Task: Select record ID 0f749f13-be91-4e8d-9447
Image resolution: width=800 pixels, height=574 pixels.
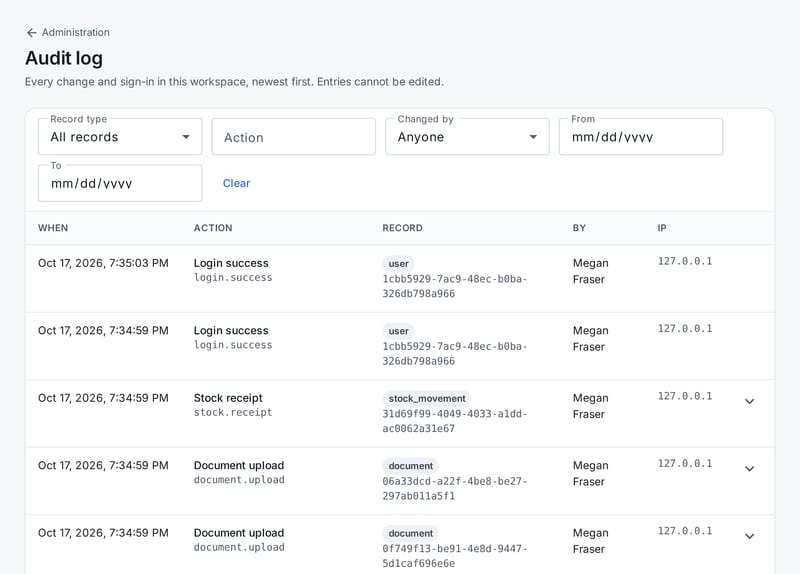Action: point(455,556)
